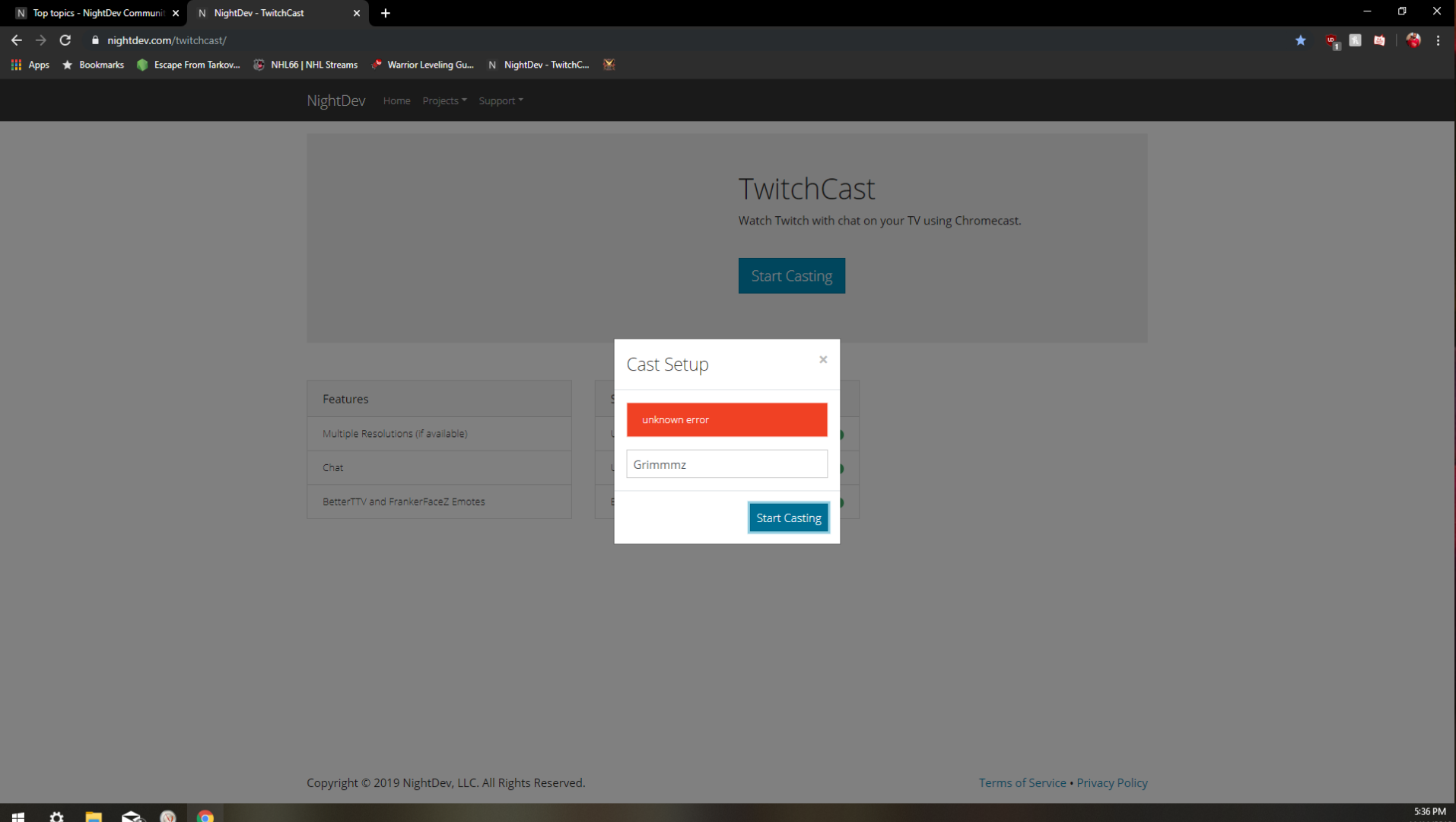Click Start Casting in Cast Setup dialog

tap(788, 518)
